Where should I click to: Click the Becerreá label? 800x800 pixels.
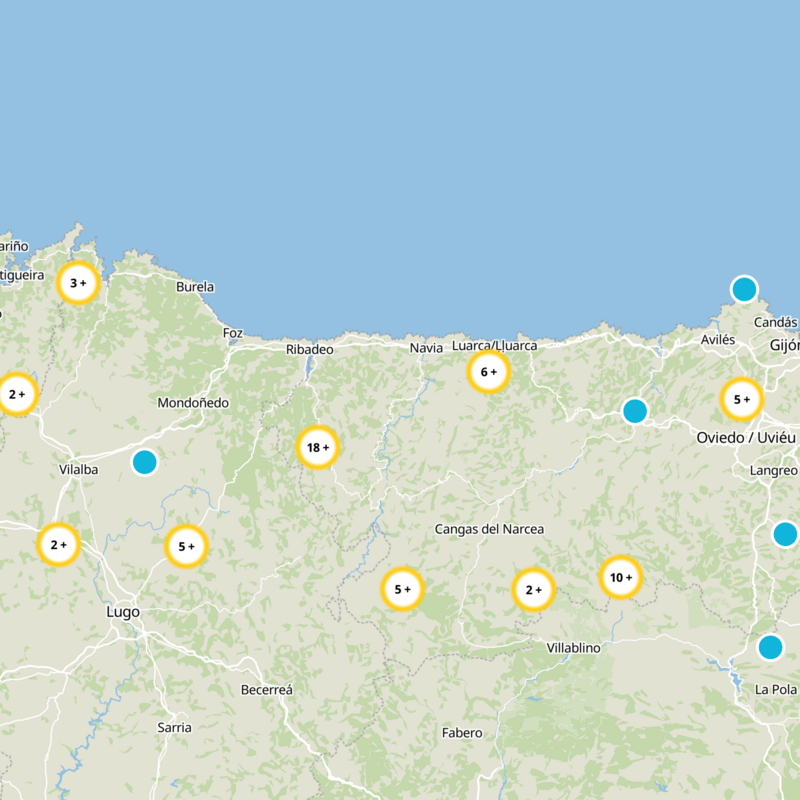pyautogui.click(x=267, y=690)
